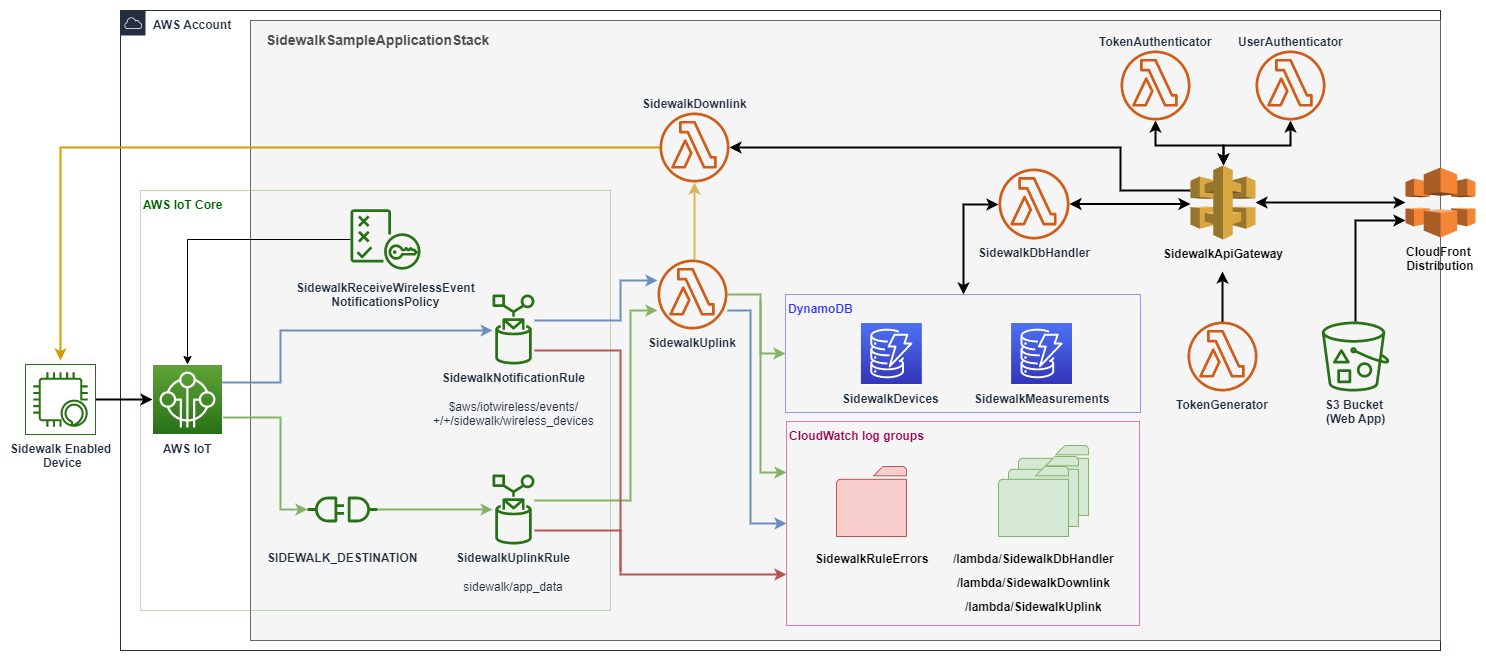1486x661 pixels.
Task: Select the SidewalkUplink Lambda icon
Action: click(x=694, y=295)
